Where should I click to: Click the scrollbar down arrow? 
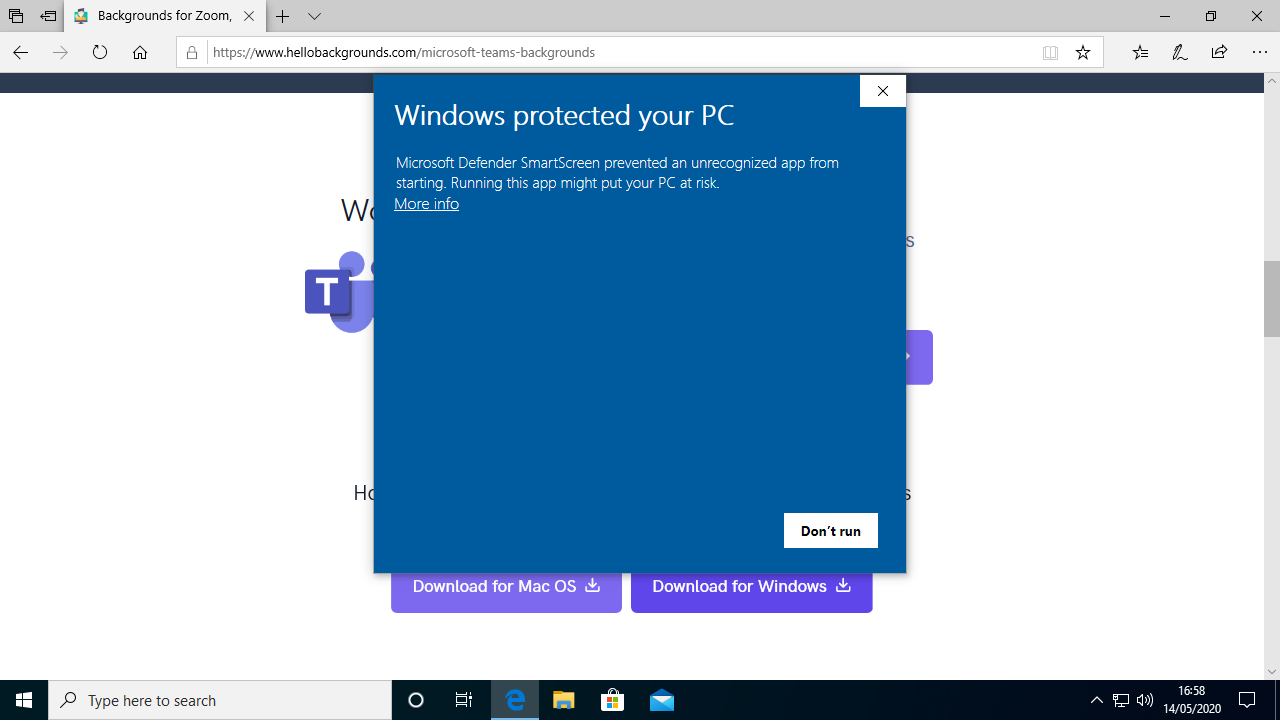coord(1272,671)
